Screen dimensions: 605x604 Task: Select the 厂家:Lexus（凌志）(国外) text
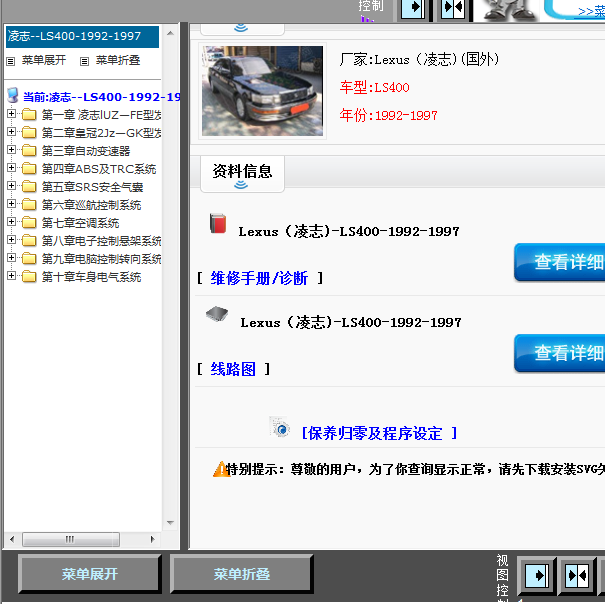(x=419, y=59)
